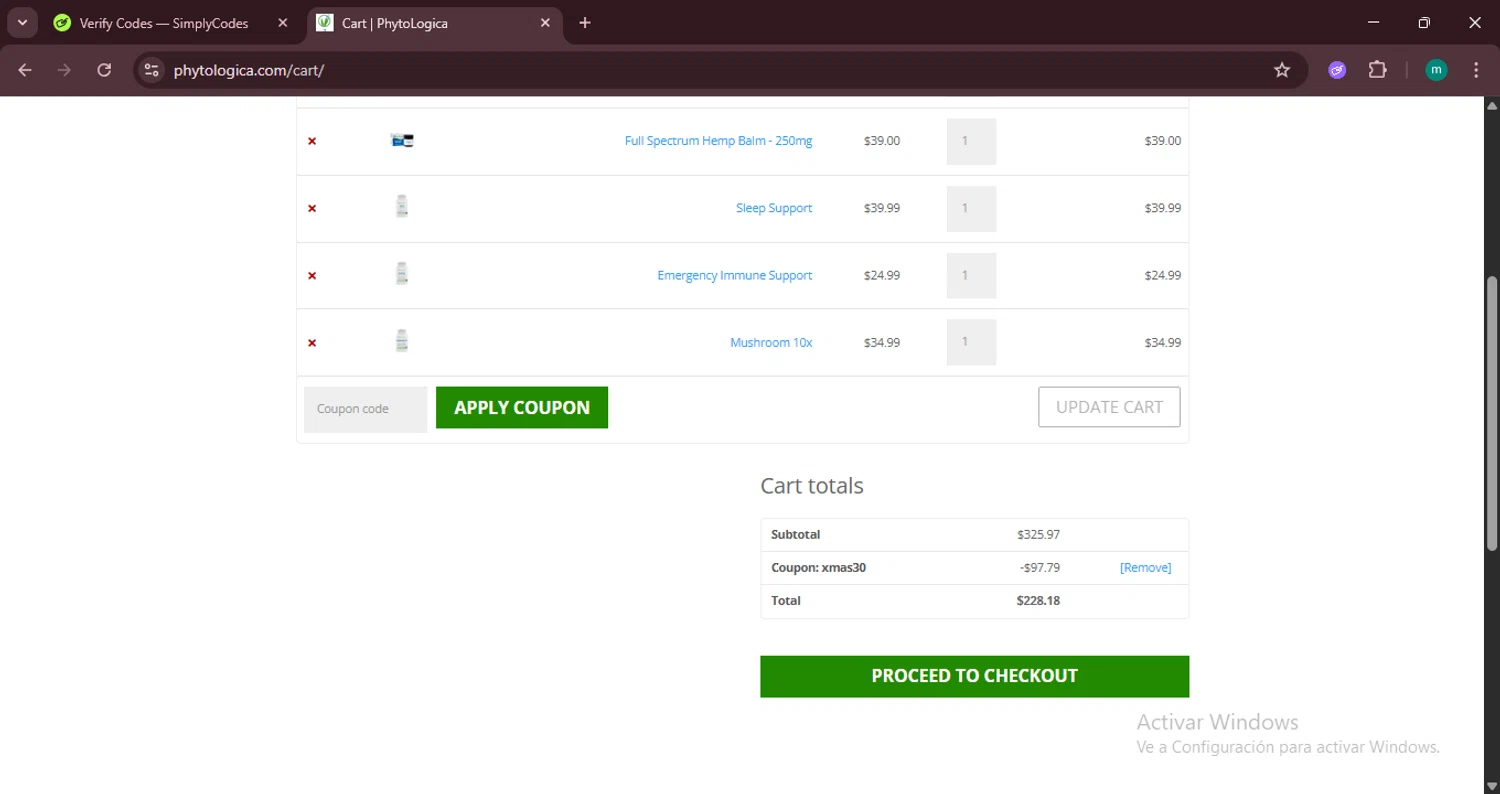This screenshot has height=794, width=1500.
Task: Open Chrome three-dot menu
Action: (x=1476, y=70)
